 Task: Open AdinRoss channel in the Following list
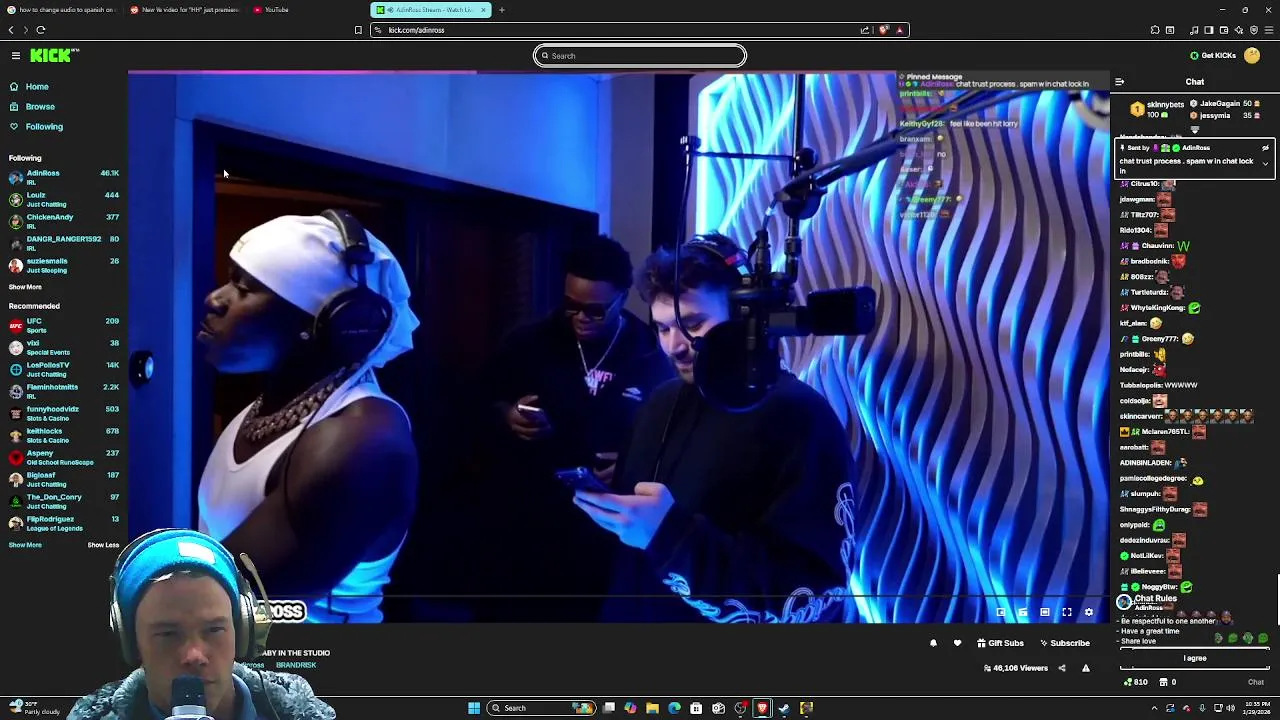(64, 178)
